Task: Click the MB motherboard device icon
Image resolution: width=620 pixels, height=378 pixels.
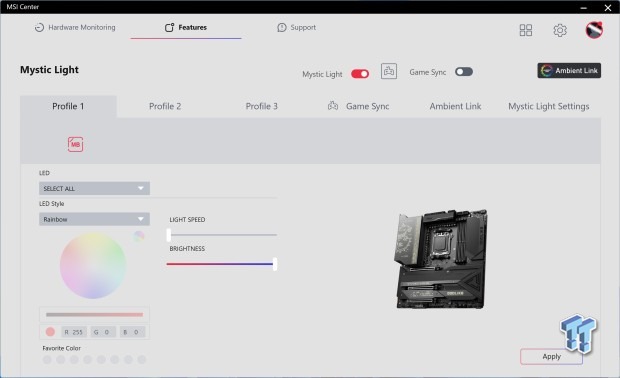Action: pos(75,144)
